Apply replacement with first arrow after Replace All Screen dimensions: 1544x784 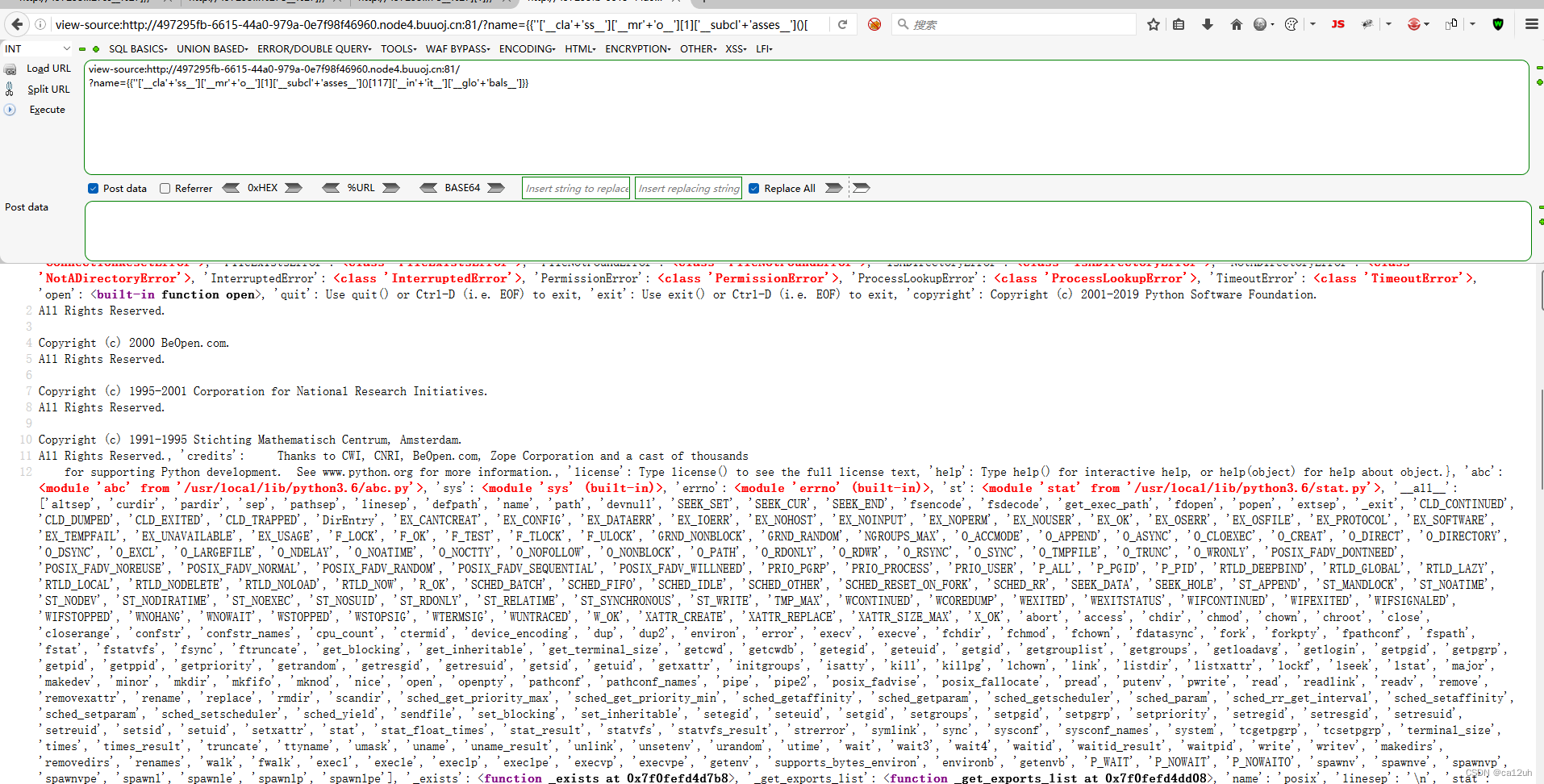834,188
